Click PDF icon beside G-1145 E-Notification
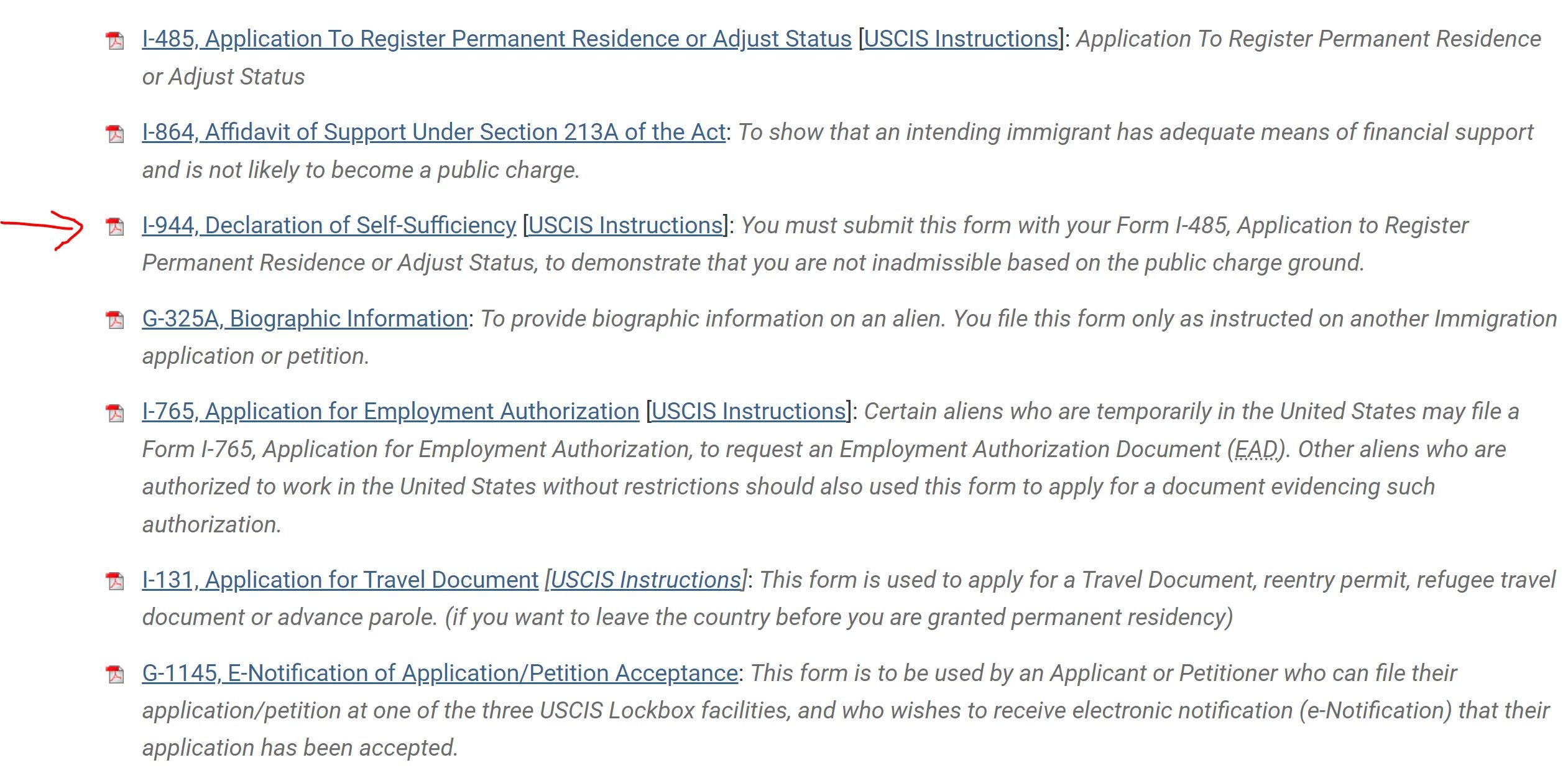Image resolution: width=1568 pixels, height=783 pixels. pos(115,674)
